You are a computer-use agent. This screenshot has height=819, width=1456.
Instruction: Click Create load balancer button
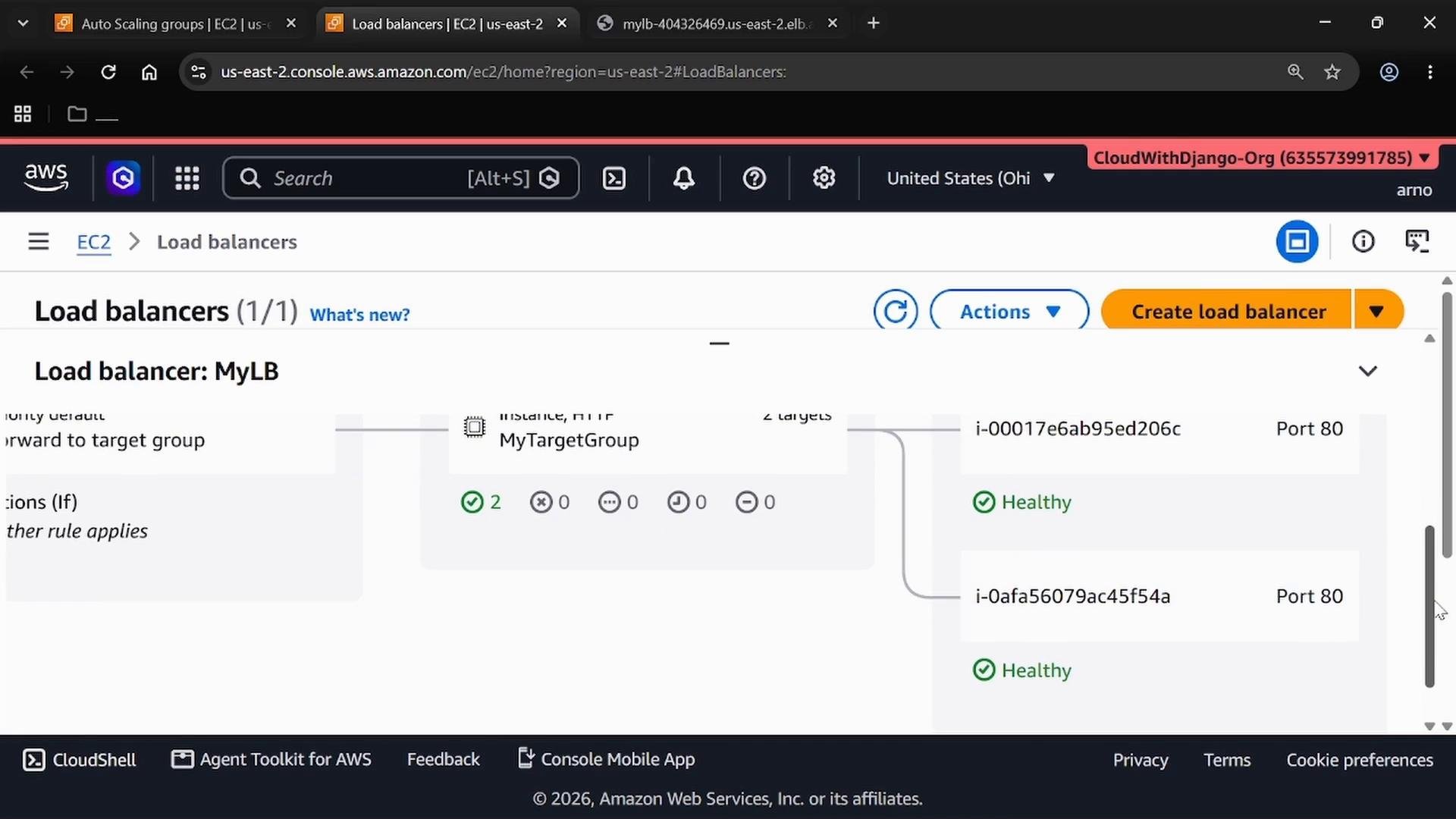click(x=1228, y=311)
